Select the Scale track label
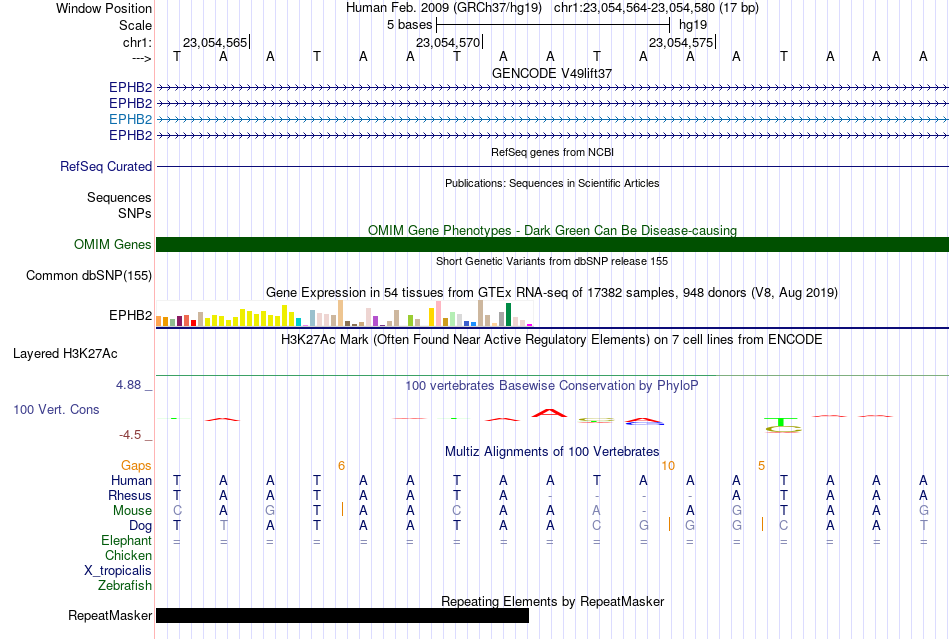 click(x=135, y=25)
